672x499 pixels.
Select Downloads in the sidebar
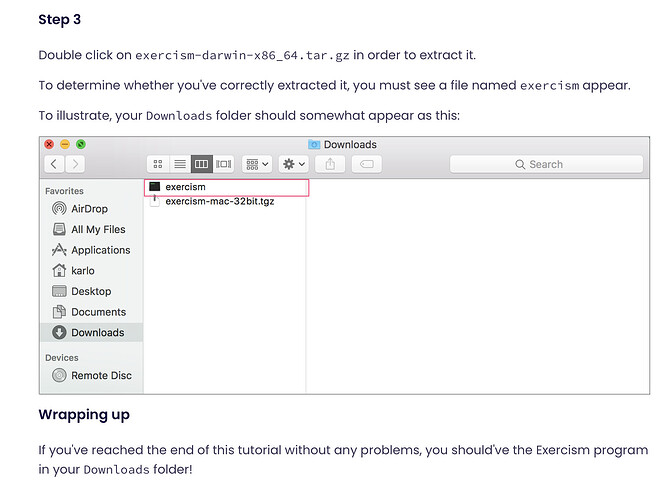pyautogui.click(x=92, y=332)
